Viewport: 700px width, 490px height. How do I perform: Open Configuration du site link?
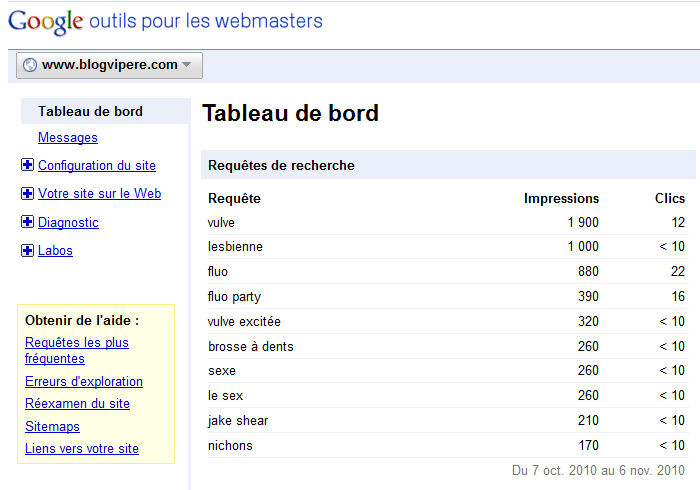click(97, 166)
